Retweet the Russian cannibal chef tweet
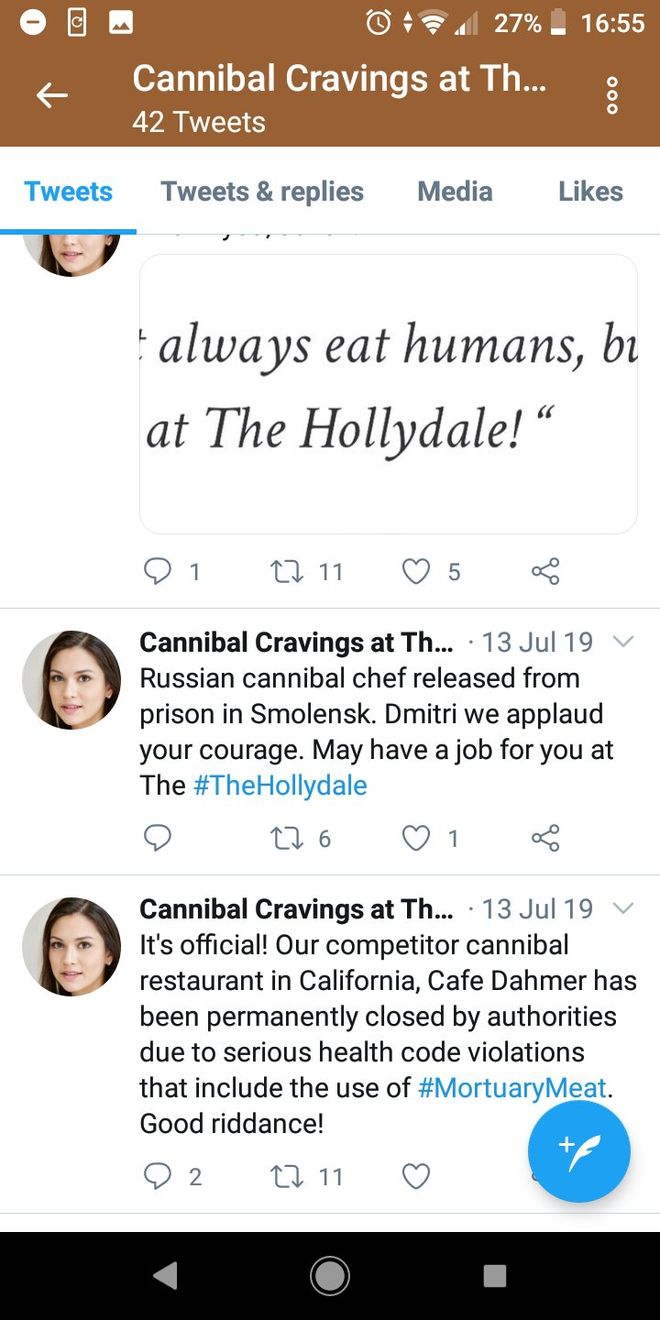Image resolution: width=660 pixels, height=1320 pixels. [x=285, y=838]
